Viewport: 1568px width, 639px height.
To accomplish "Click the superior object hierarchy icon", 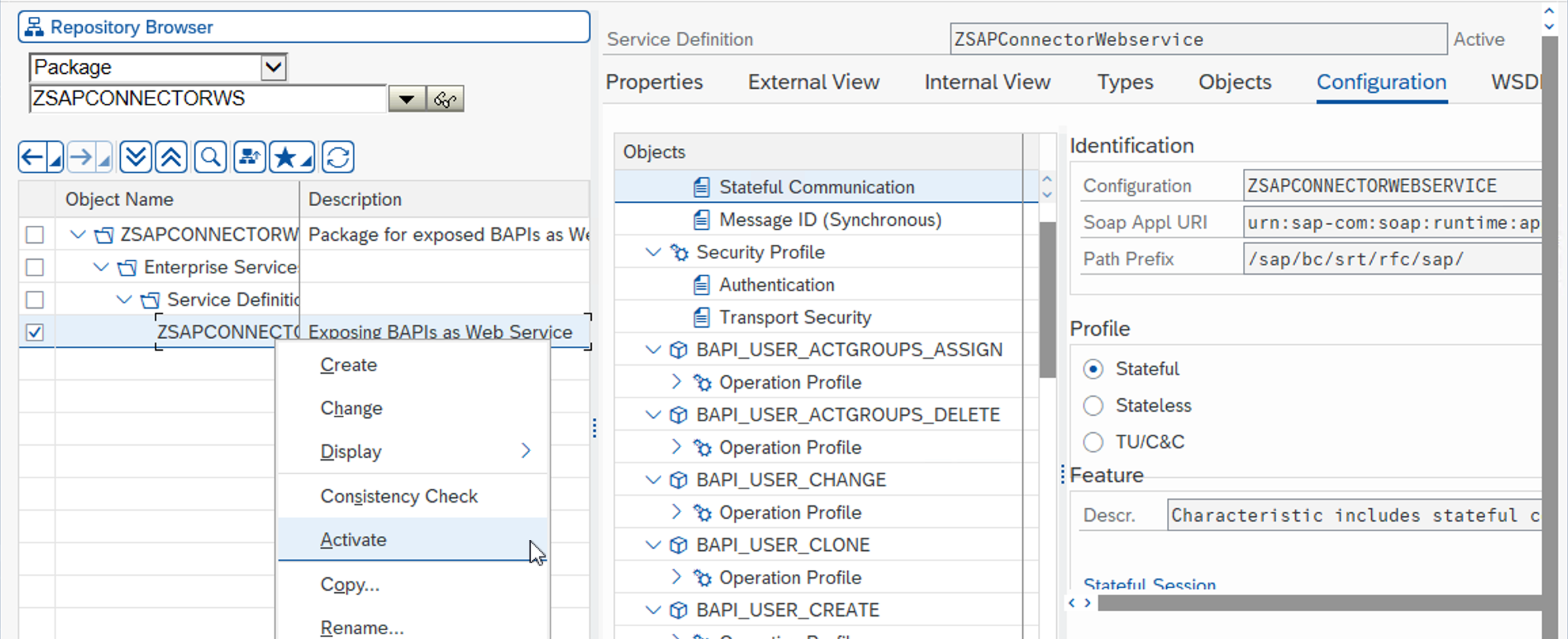I will coord(249,157).
